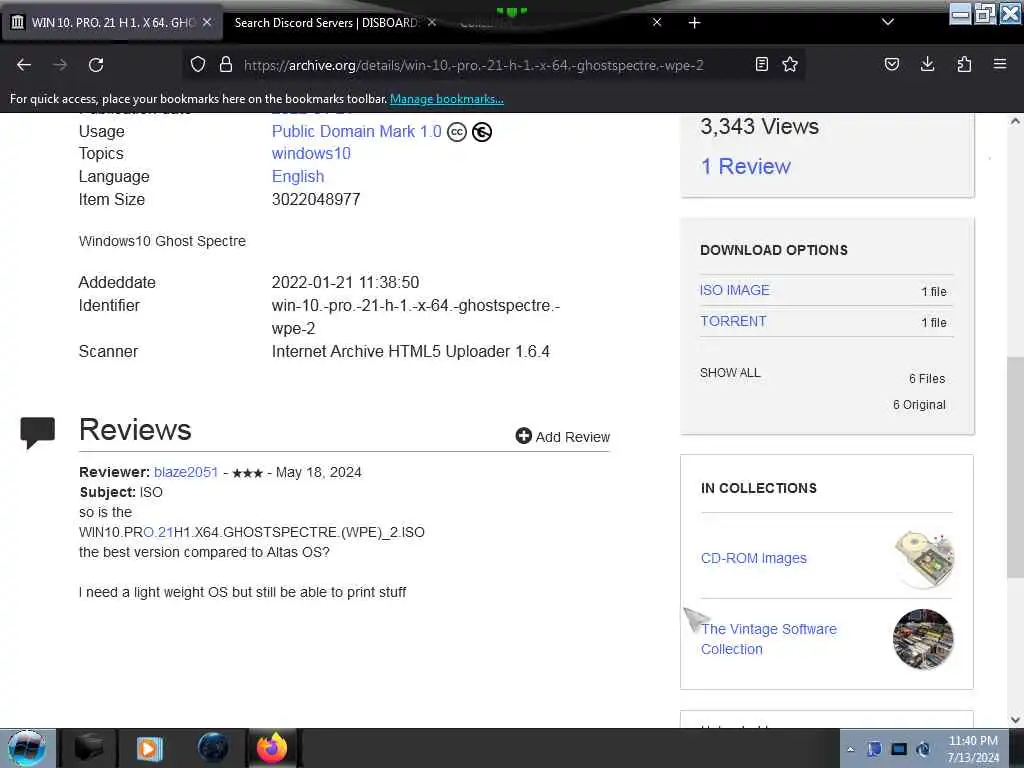
Task: Open the black box taskbar icon
Action: [x=89, y=748]
